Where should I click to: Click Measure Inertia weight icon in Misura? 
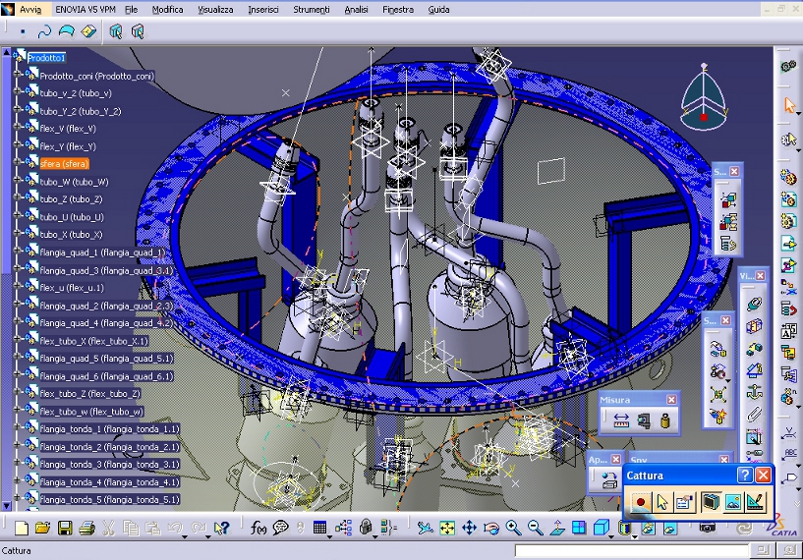(x=665, y=421)
